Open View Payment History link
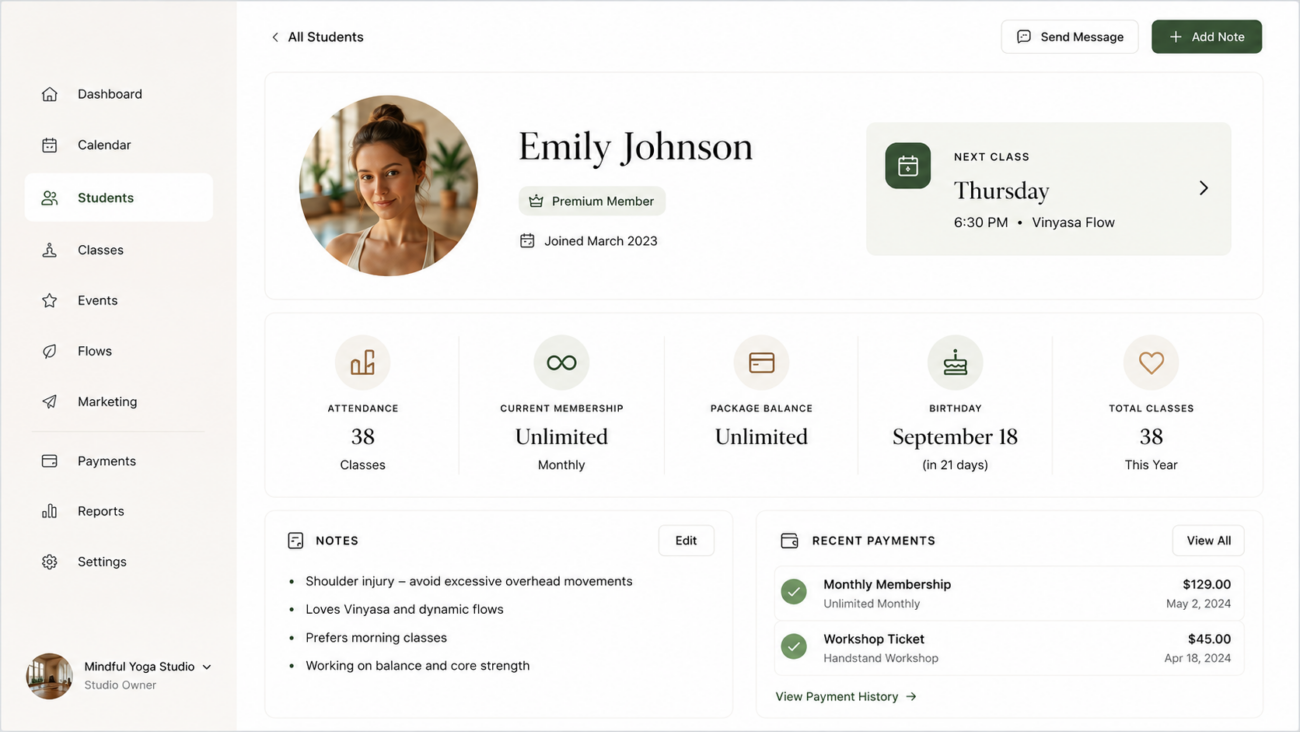Screen dimensions: 1300x732 click(x=846, y=697)
